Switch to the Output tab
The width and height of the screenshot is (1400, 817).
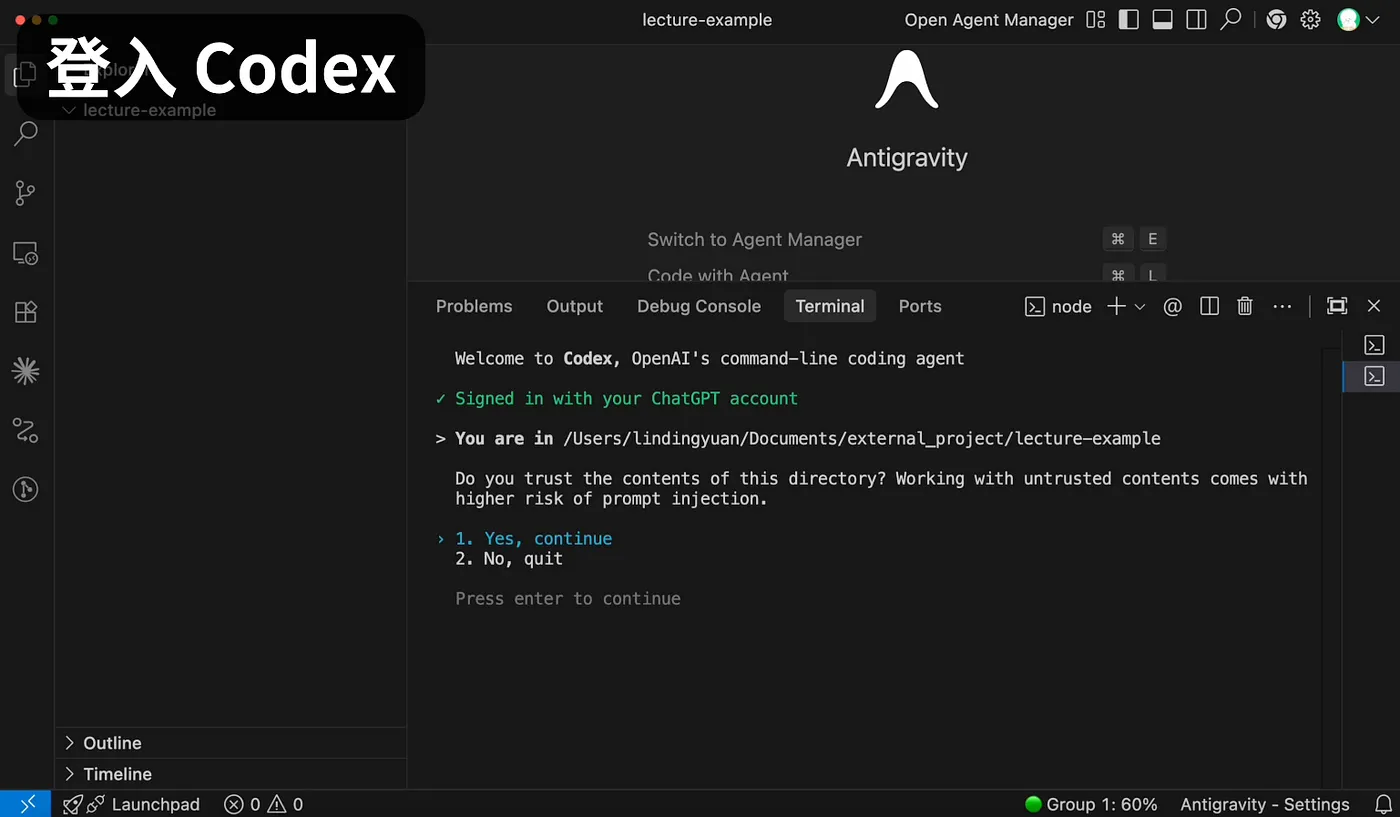click(x=575, y=306)
